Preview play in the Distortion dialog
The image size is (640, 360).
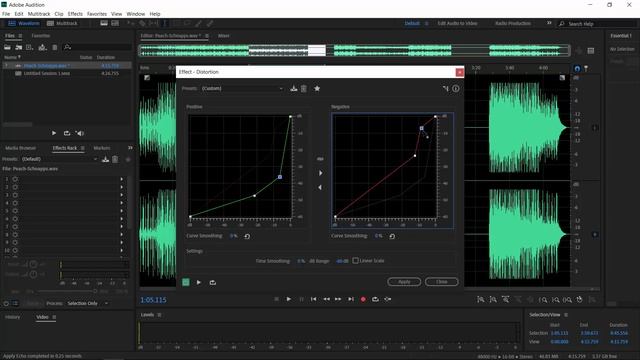click(199, 282)
